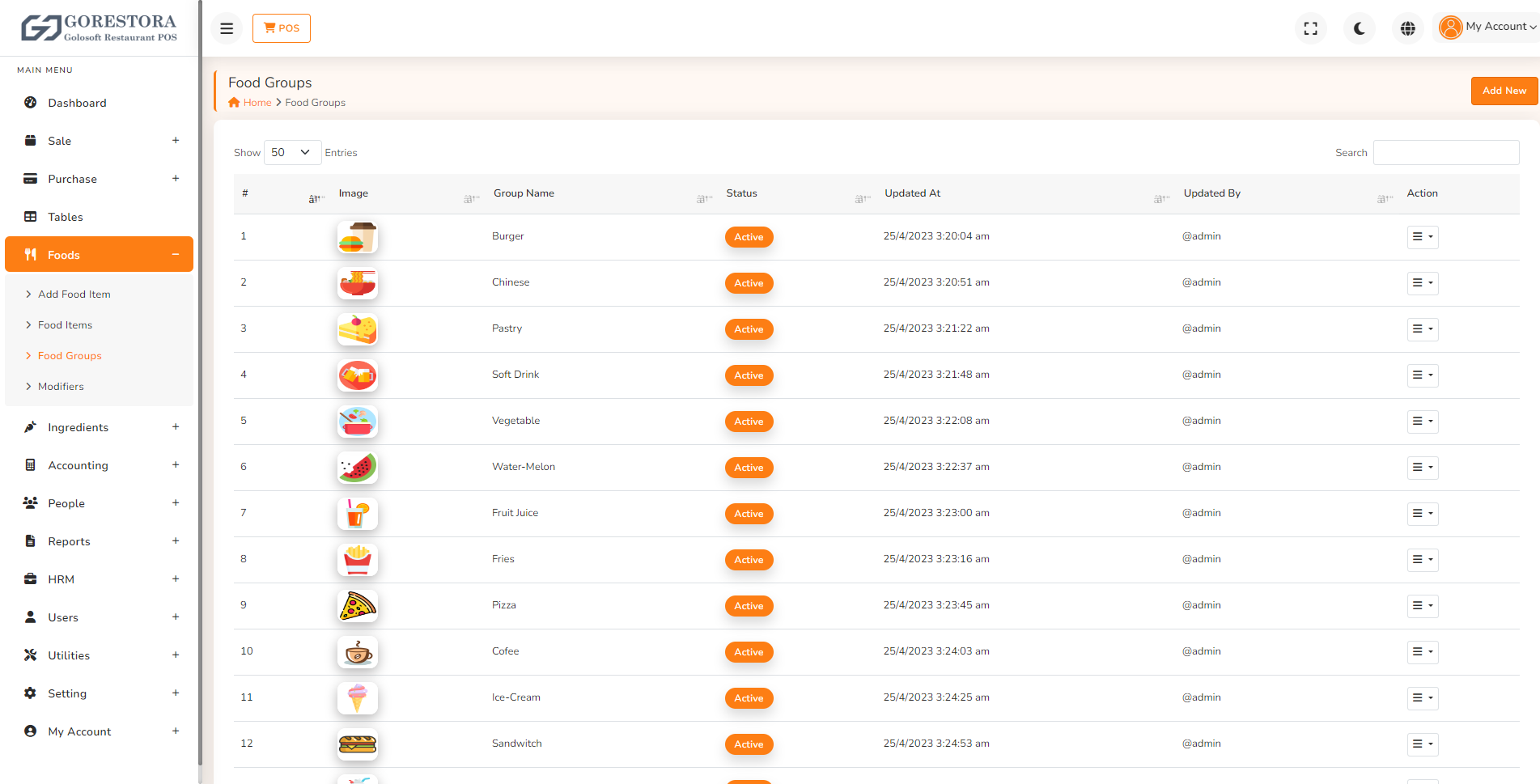
Task: Select the Dashboard compass icon in sidebar
Action: tap(30, 103)
